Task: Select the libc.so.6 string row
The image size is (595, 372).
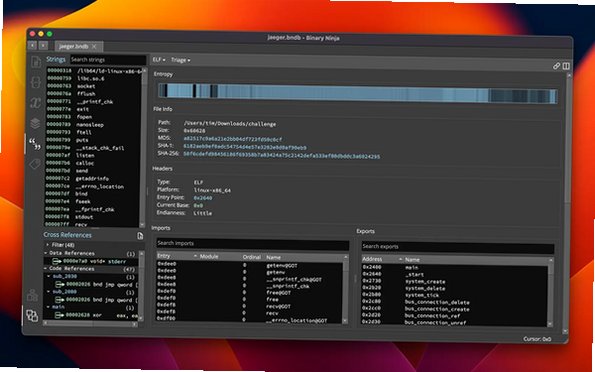Action: click(93, 79)
